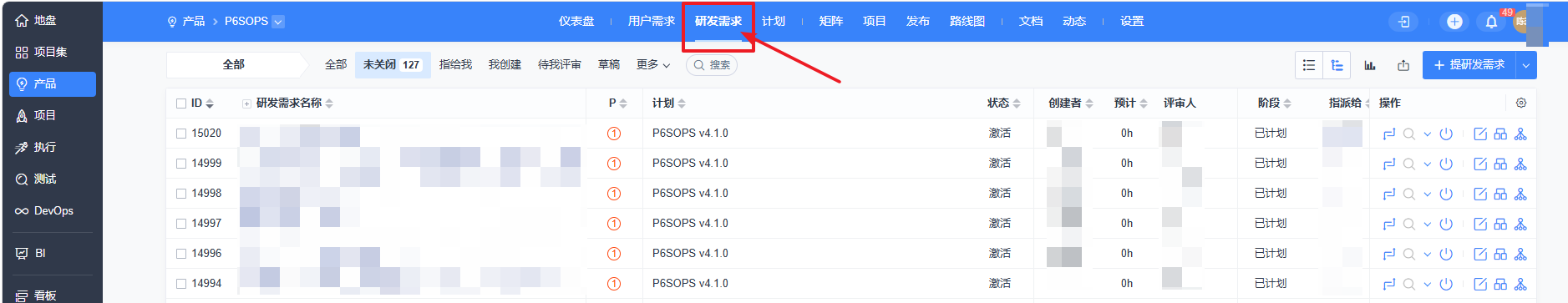The image size is (1568, 303).
Task: Expand all rows via 研发需求名称 plus toggle
Action: coord(246,104)
